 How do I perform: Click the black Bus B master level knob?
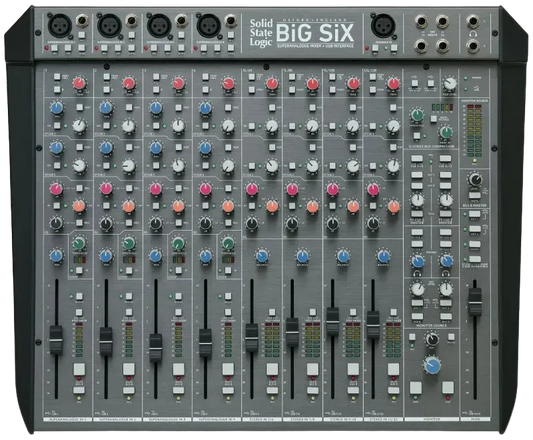point(475,179)
